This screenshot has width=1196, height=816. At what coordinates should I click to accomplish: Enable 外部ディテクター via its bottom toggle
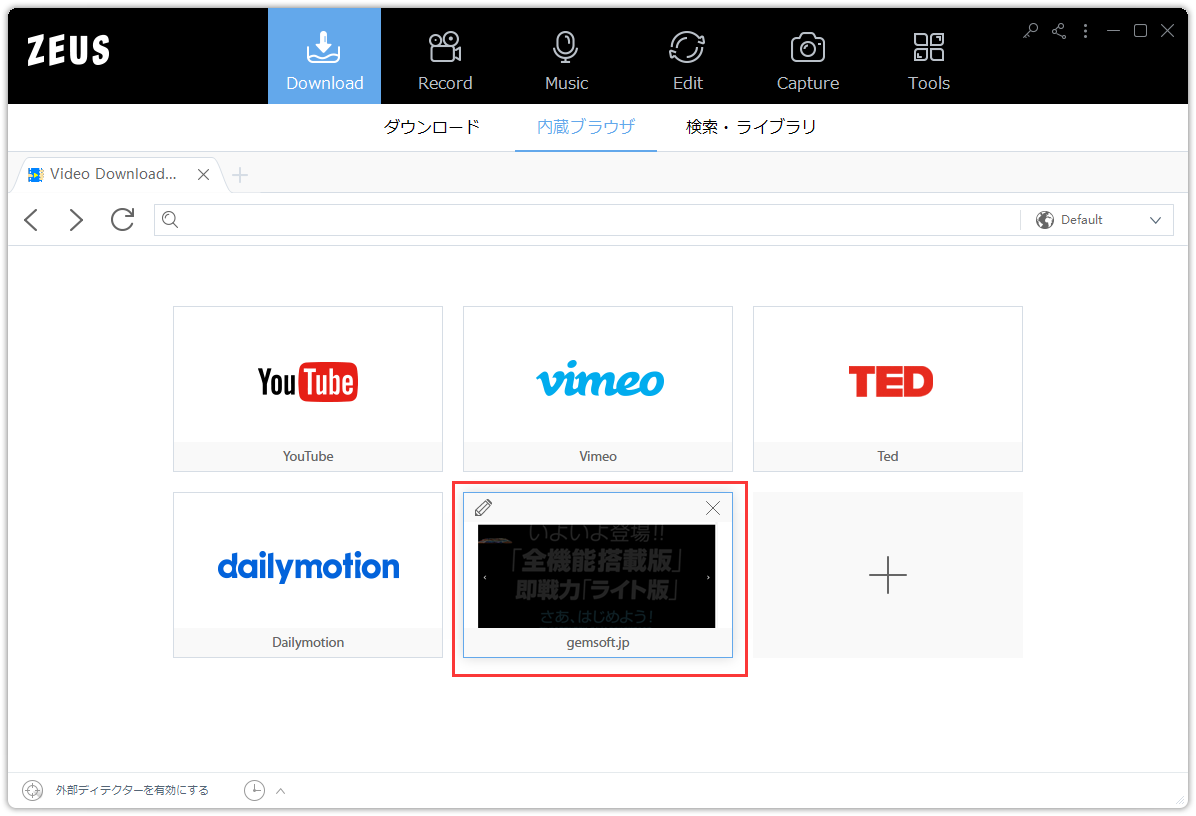pyautogui.click(x=31, y=789)
